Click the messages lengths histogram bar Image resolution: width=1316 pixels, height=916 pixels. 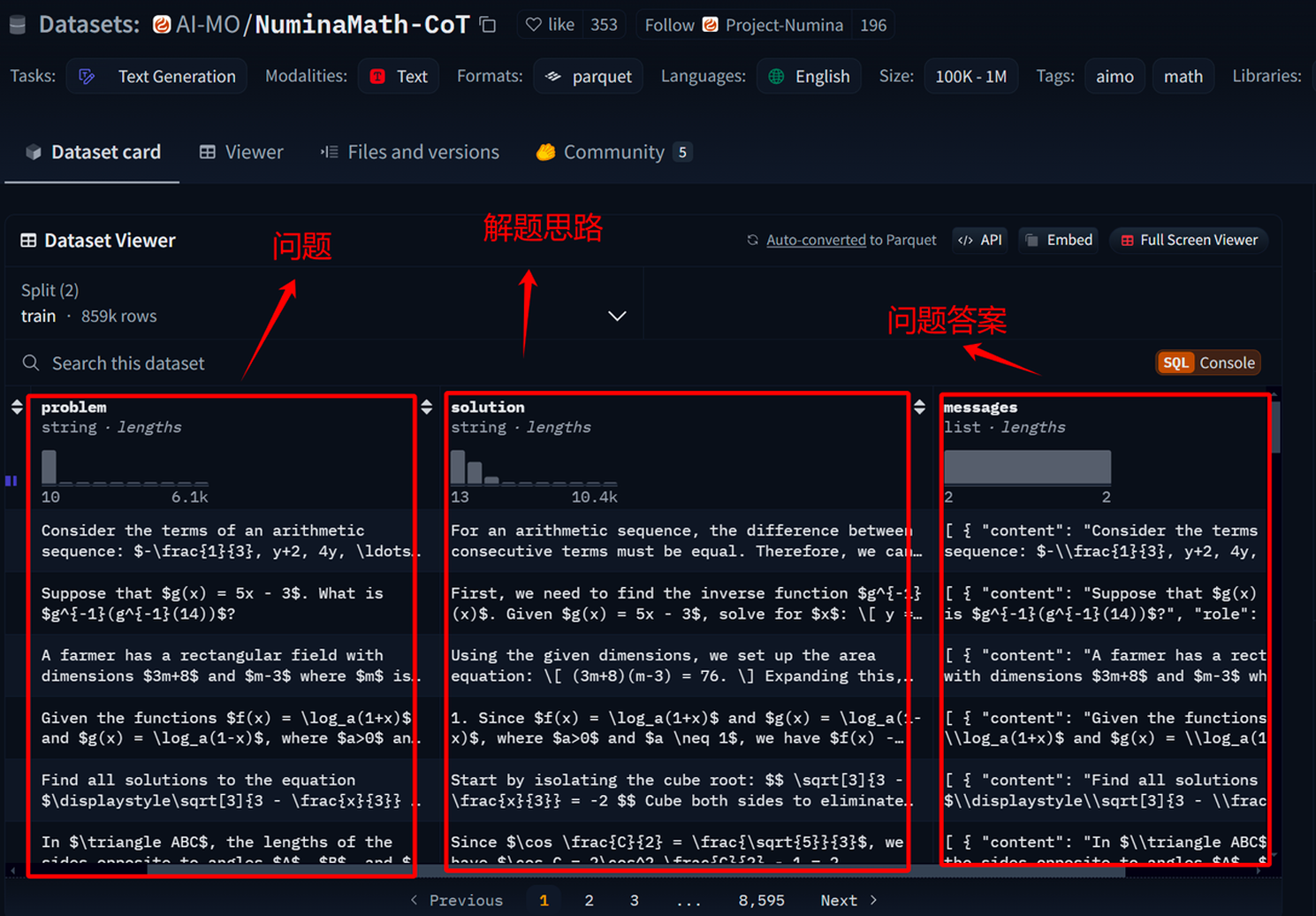(1027, 467)
